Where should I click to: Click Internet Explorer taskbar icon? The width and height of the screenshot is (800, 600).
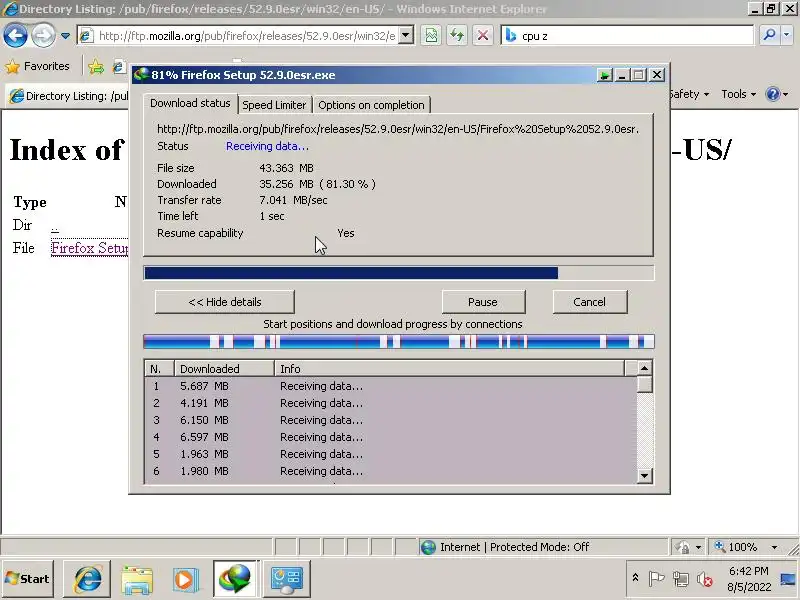click(87, 579)
